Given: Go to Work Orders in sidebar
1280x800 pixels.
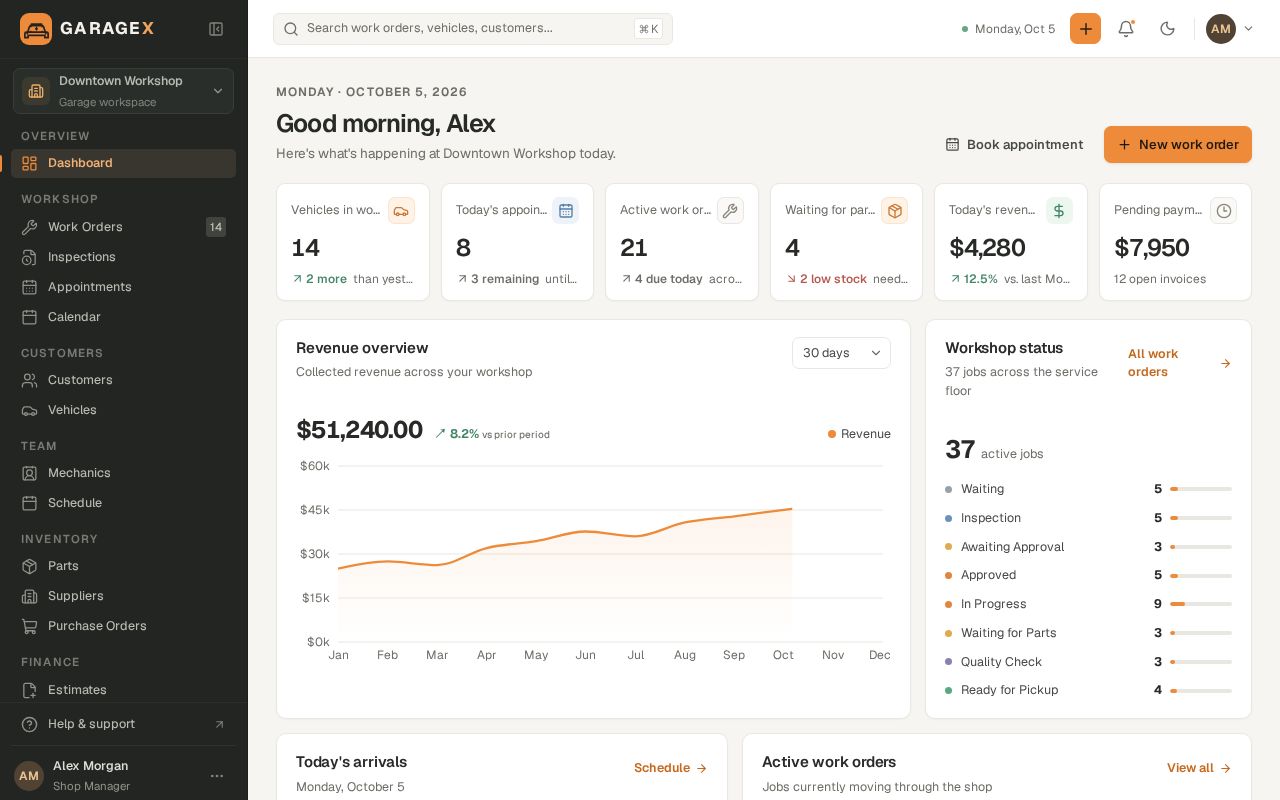Looking at the screenshot, I should coord(123,227).
